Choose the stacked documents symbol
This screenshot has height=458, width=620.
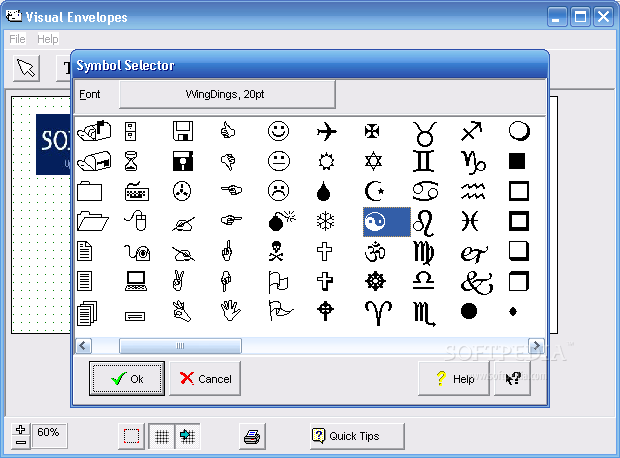(87, 313)
